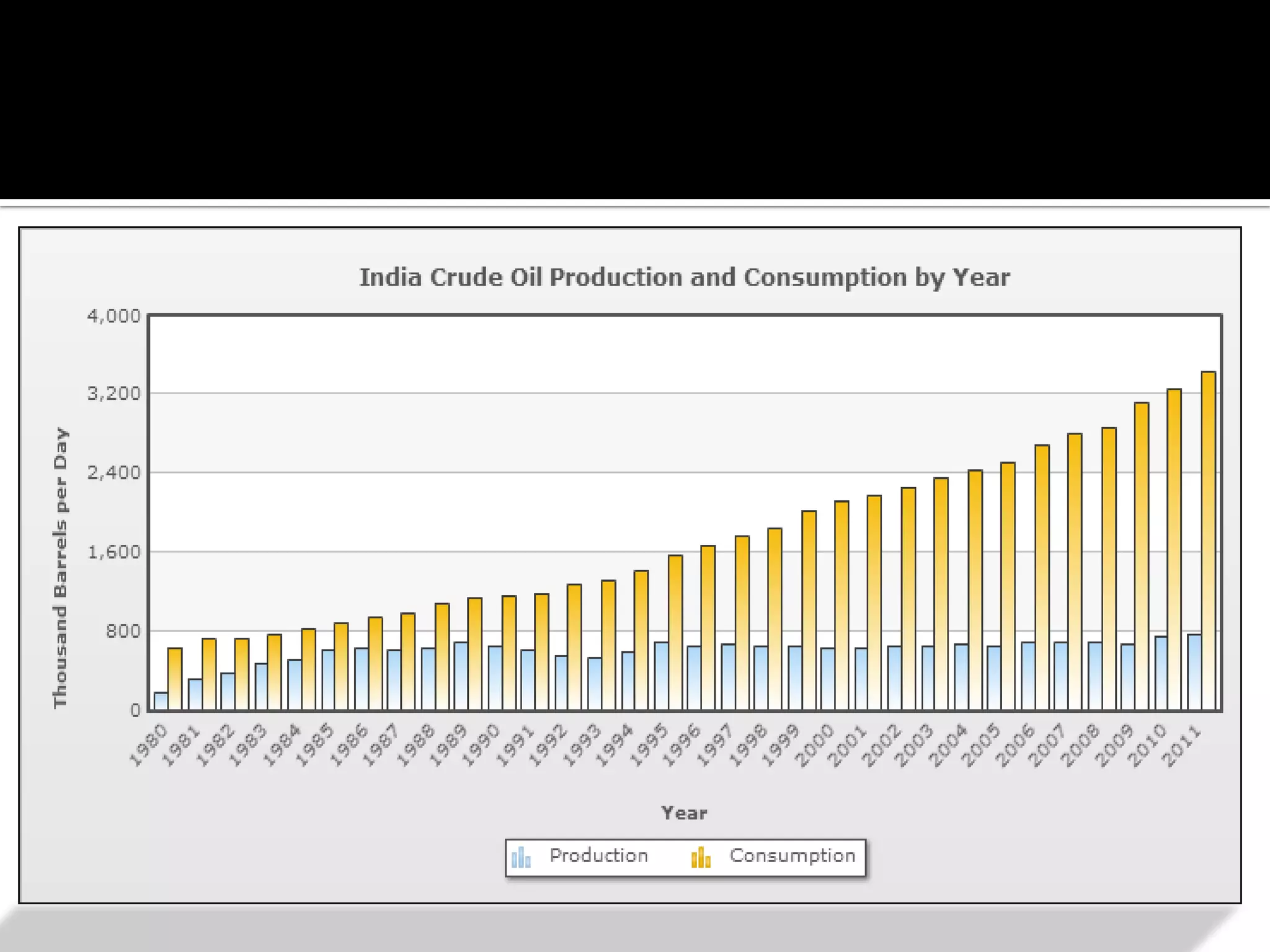Viewport: 1270px width, 952px height.
Task: Click the Consumption legend label
Action: pos(792,856)
